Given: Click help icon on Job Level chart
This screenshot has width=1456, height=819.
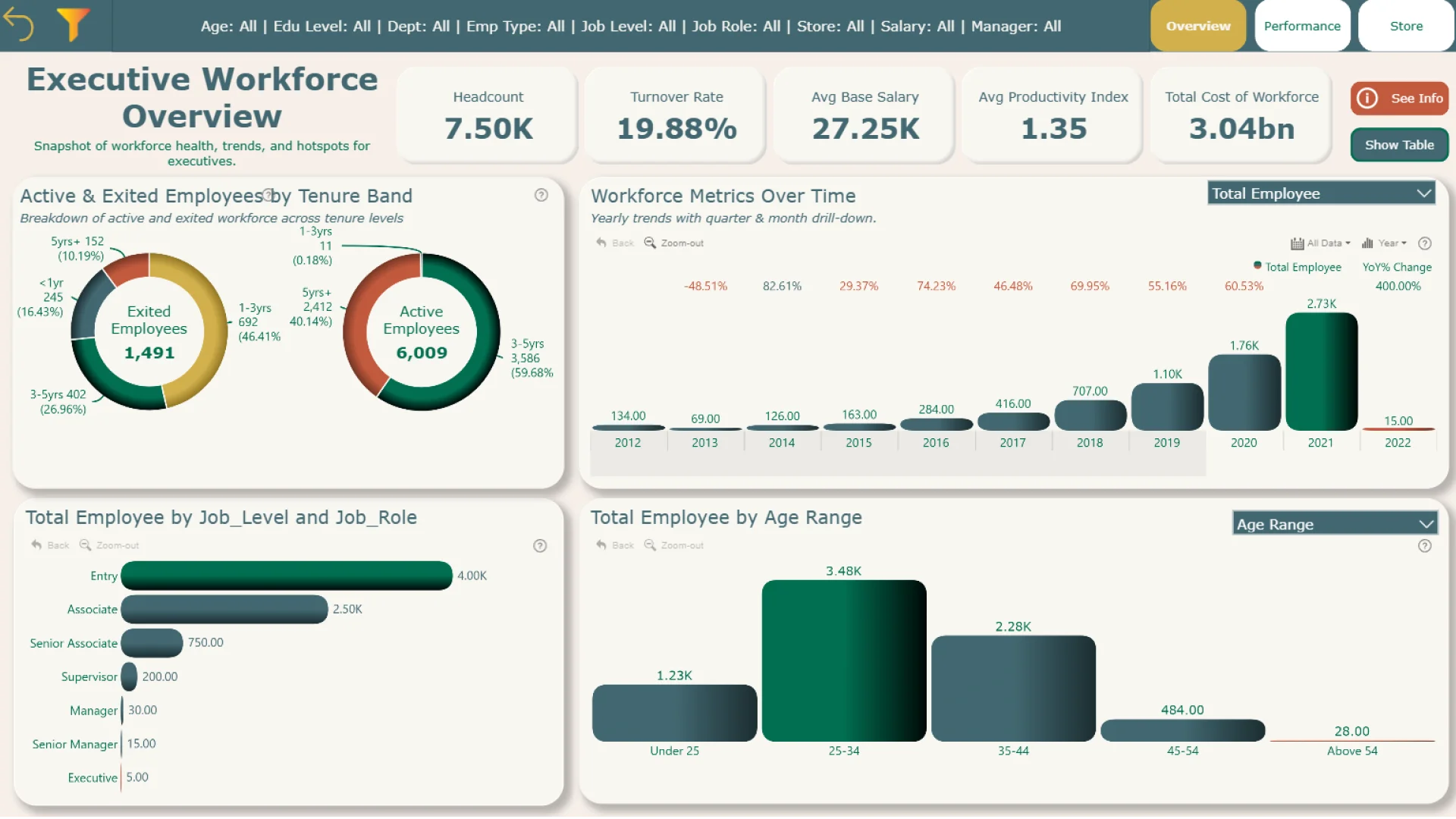Looking at the screenshot, I should [540, 546].
